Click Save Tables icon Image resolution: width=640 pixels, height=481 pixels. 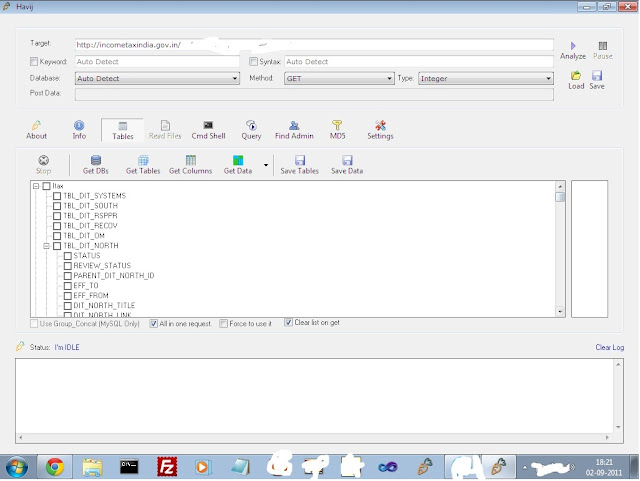tap(300, 160)
